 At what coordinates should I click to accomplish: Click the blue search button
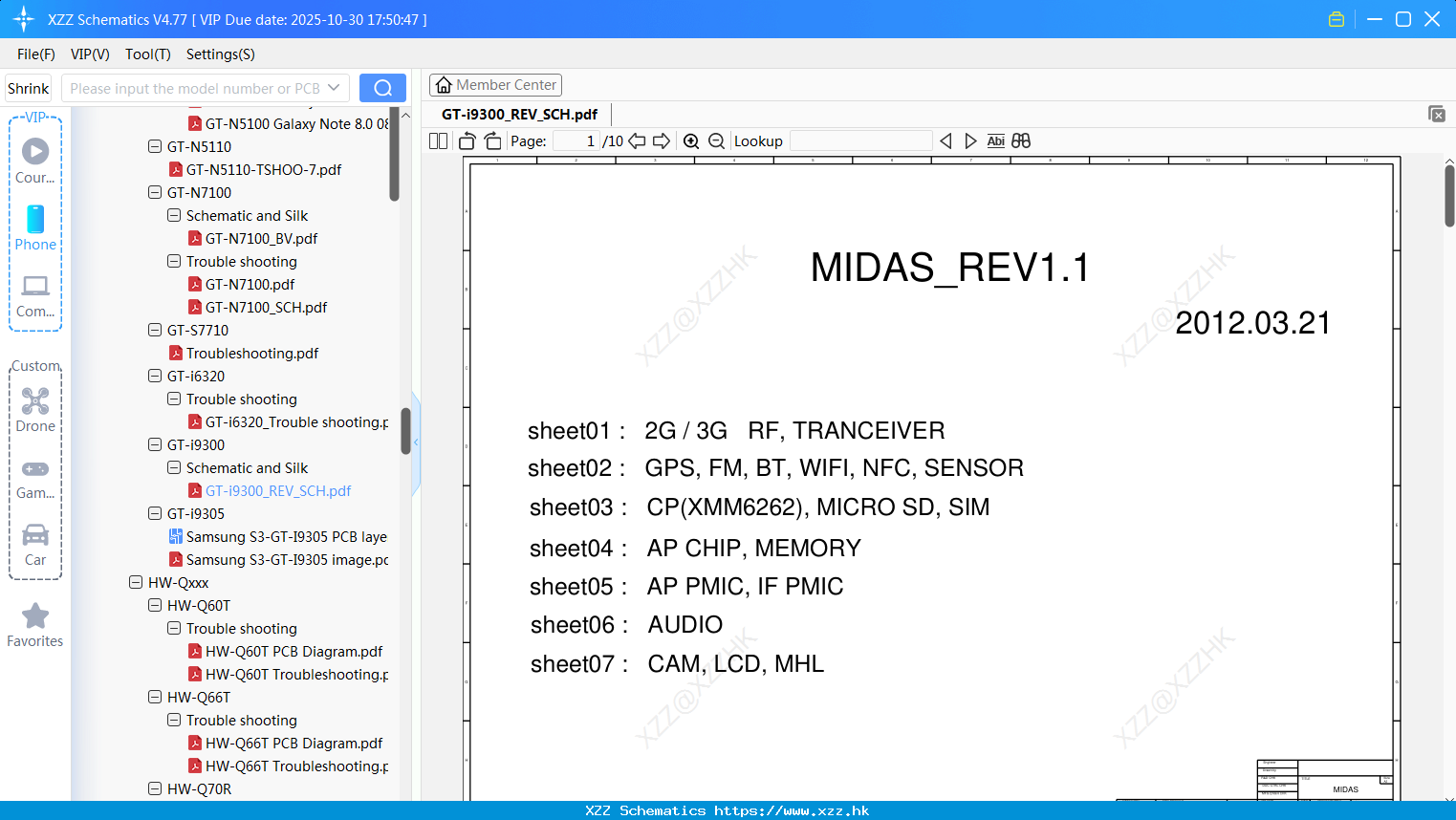click(x=382, y=88)
